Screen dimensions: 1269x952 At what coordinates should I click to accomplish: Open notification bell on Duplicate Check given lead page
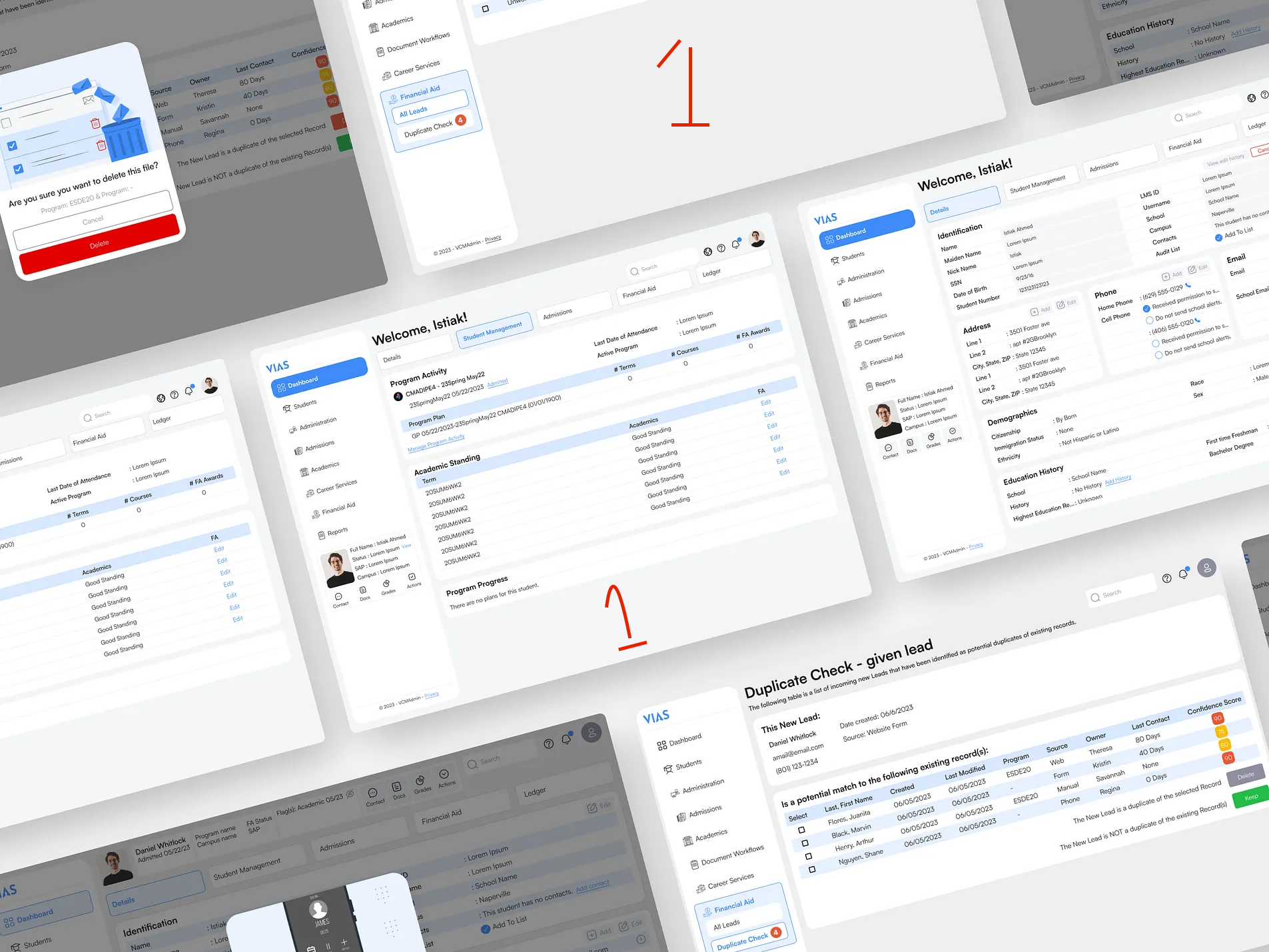[1183, 574]
